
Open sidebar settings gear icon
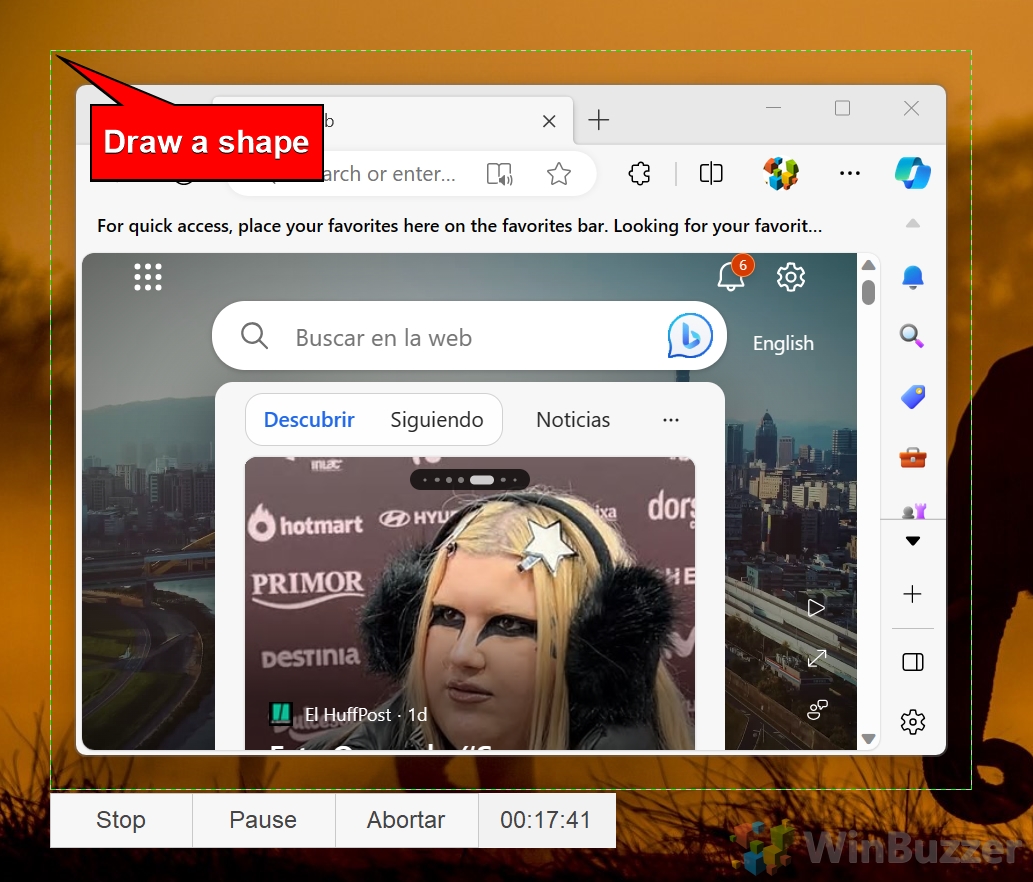(912, 722)
